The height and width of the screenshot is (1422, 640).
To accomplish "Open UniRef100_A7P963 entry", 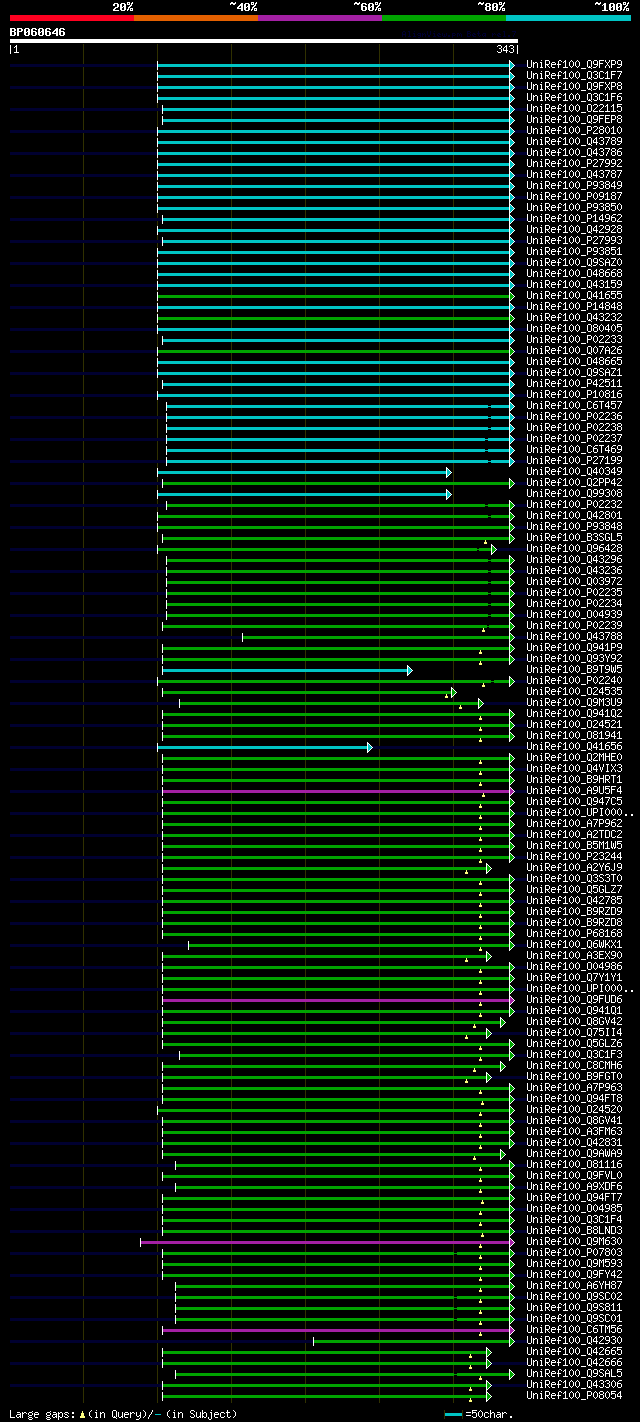I will [574, 1088].
